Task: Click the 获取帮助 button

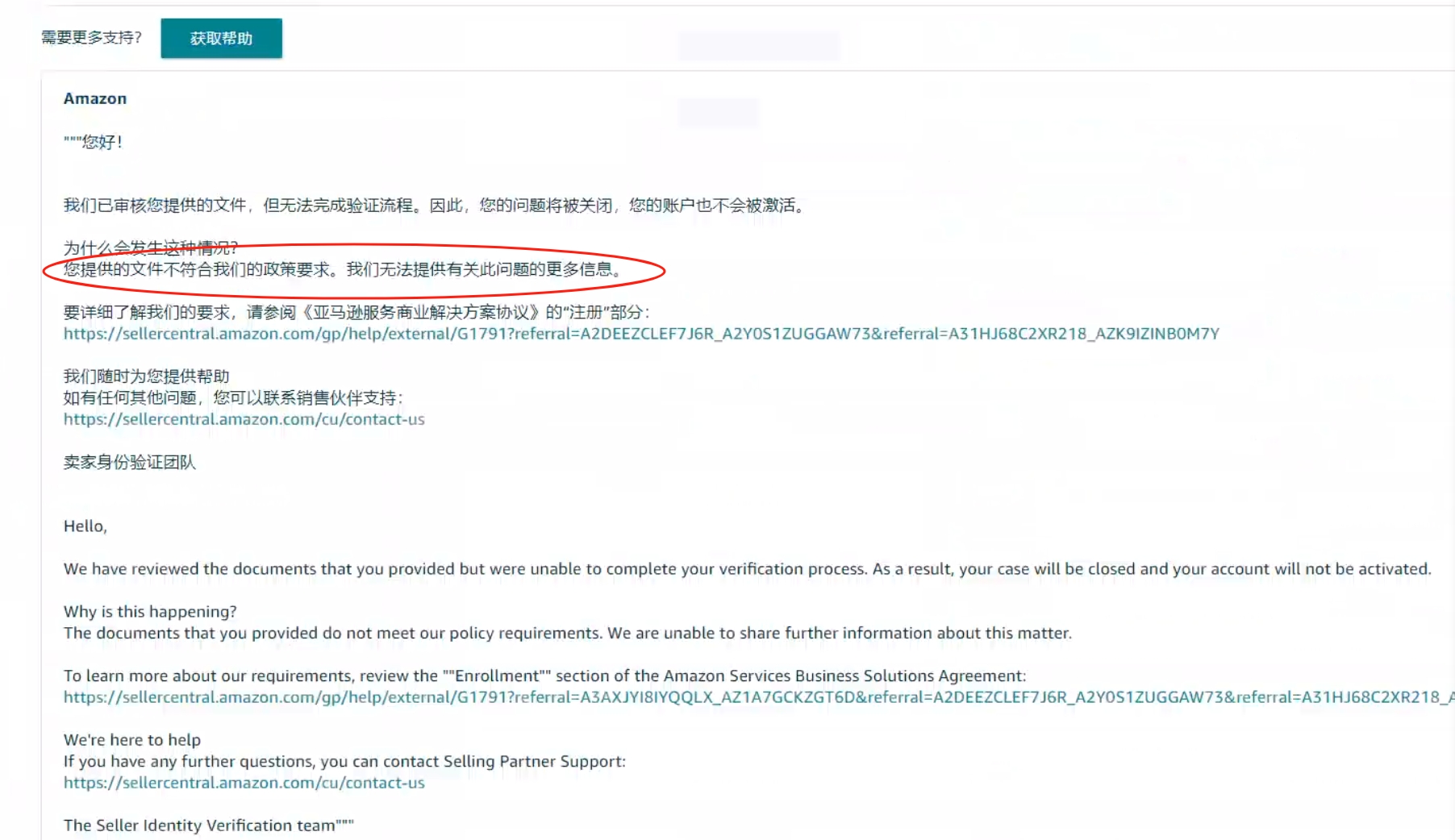Action: tap(221, 38)
